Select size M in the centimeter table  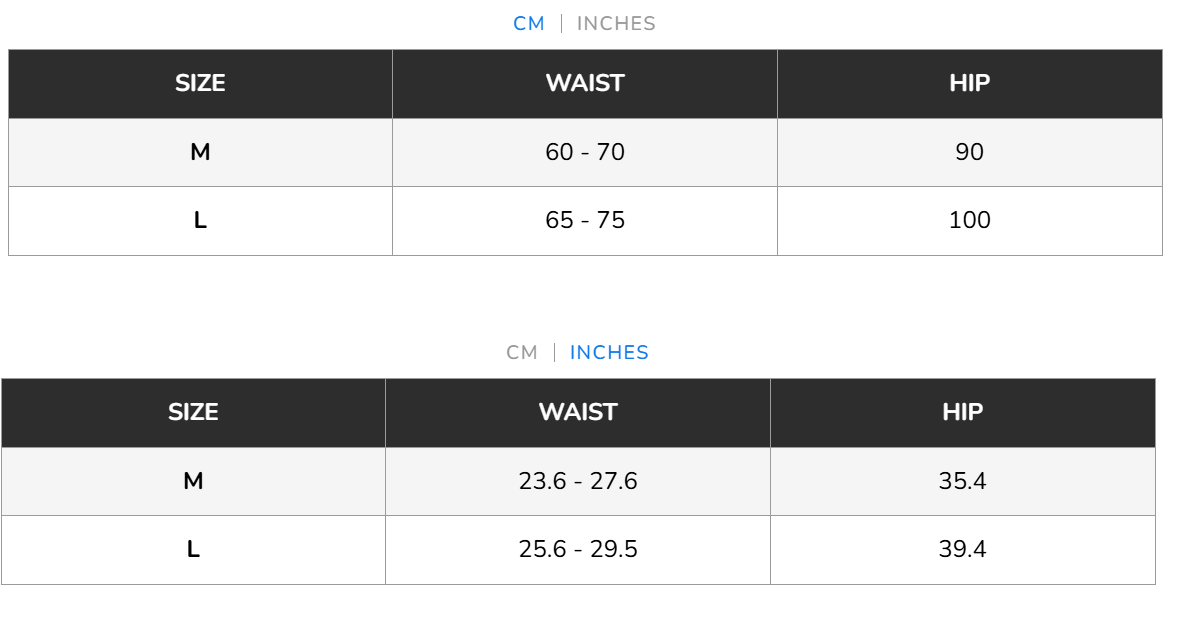(x=200, y=152)
